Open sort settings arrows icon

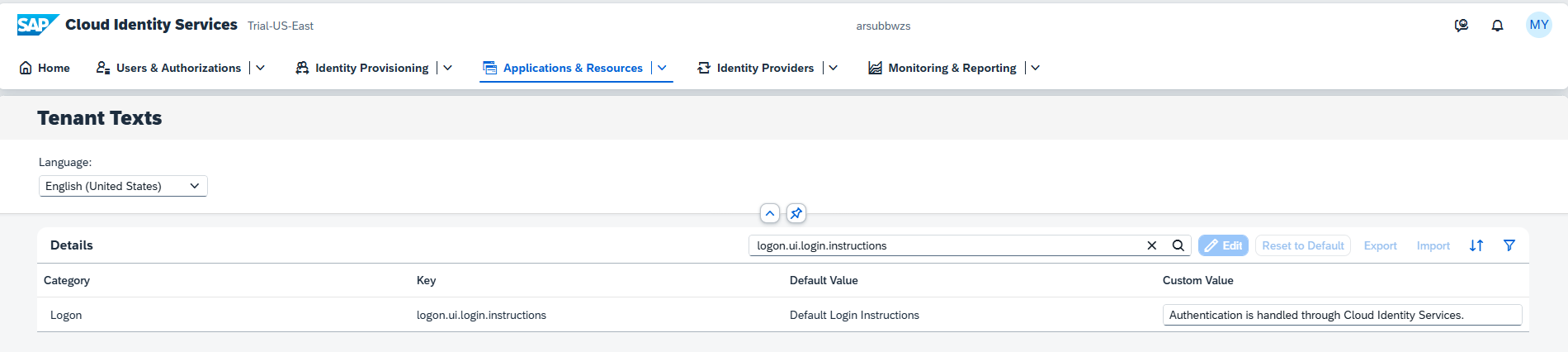pyautogui.click(x=1476, y=245)
